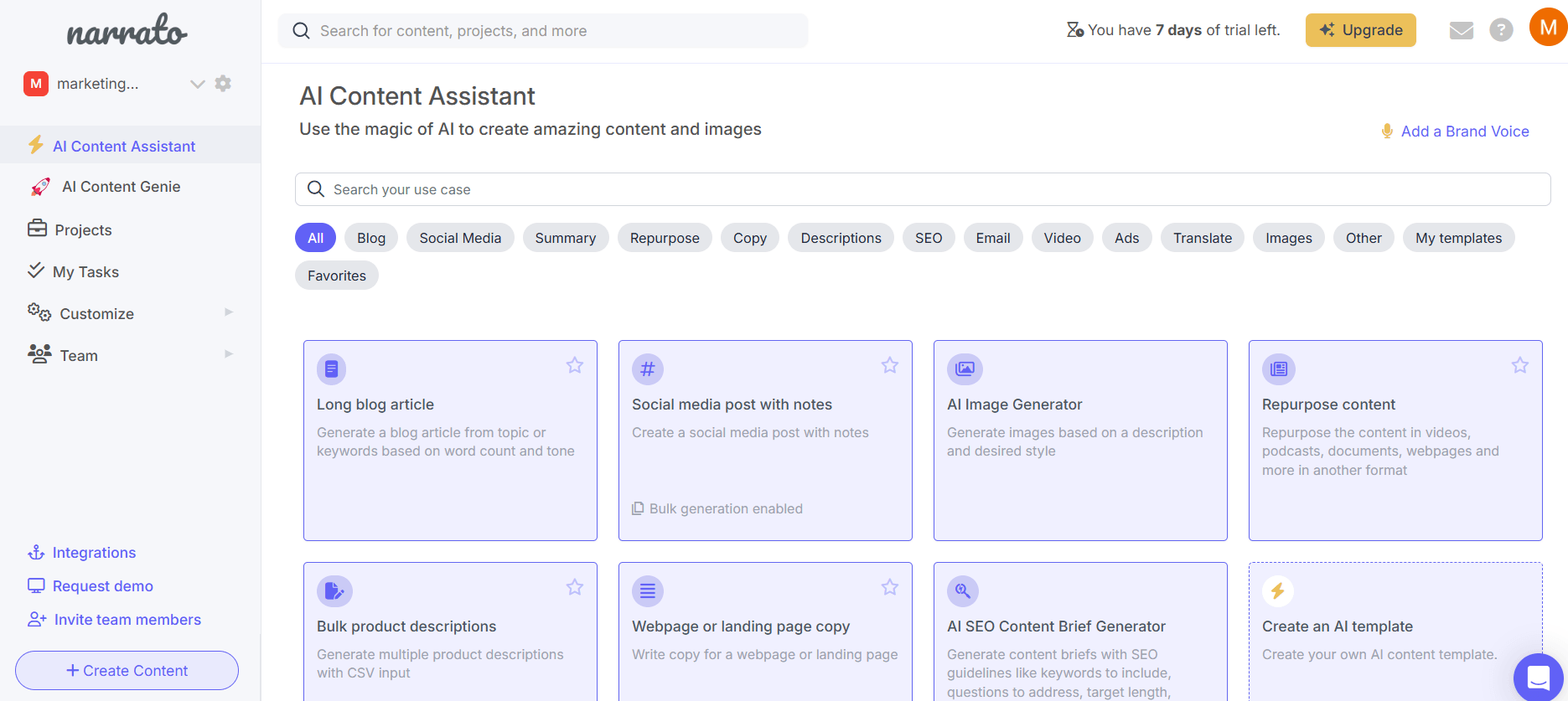Click the hashtag icon on social media card
The height and width of the screenshot is (701, 1568).
[x=648, y=369]
